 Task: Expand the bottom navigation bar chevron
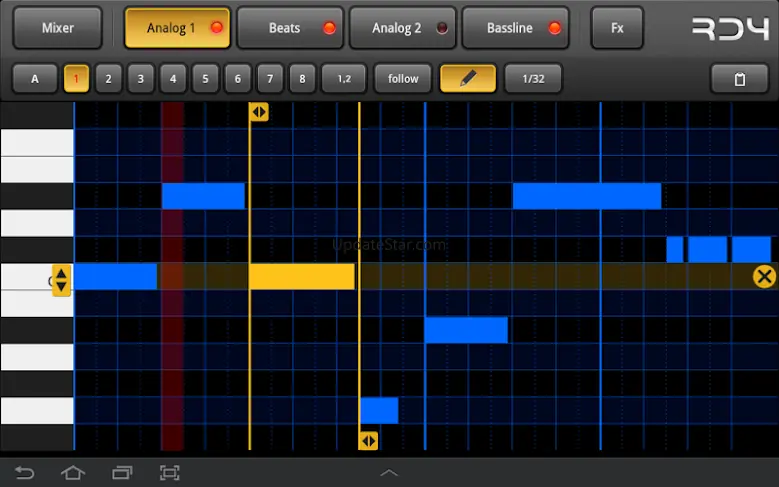coord(389,472)
